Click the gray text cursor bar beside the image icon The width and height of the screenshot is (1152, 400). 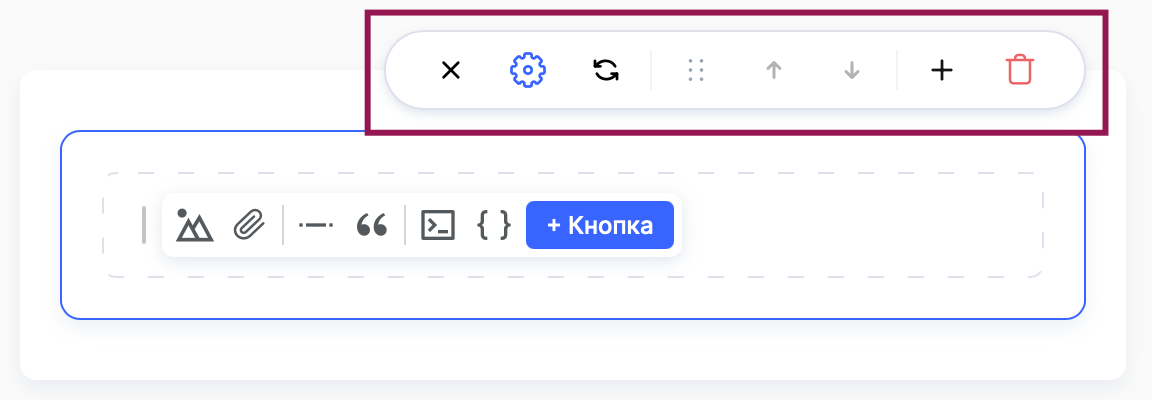tap(144, 225)
